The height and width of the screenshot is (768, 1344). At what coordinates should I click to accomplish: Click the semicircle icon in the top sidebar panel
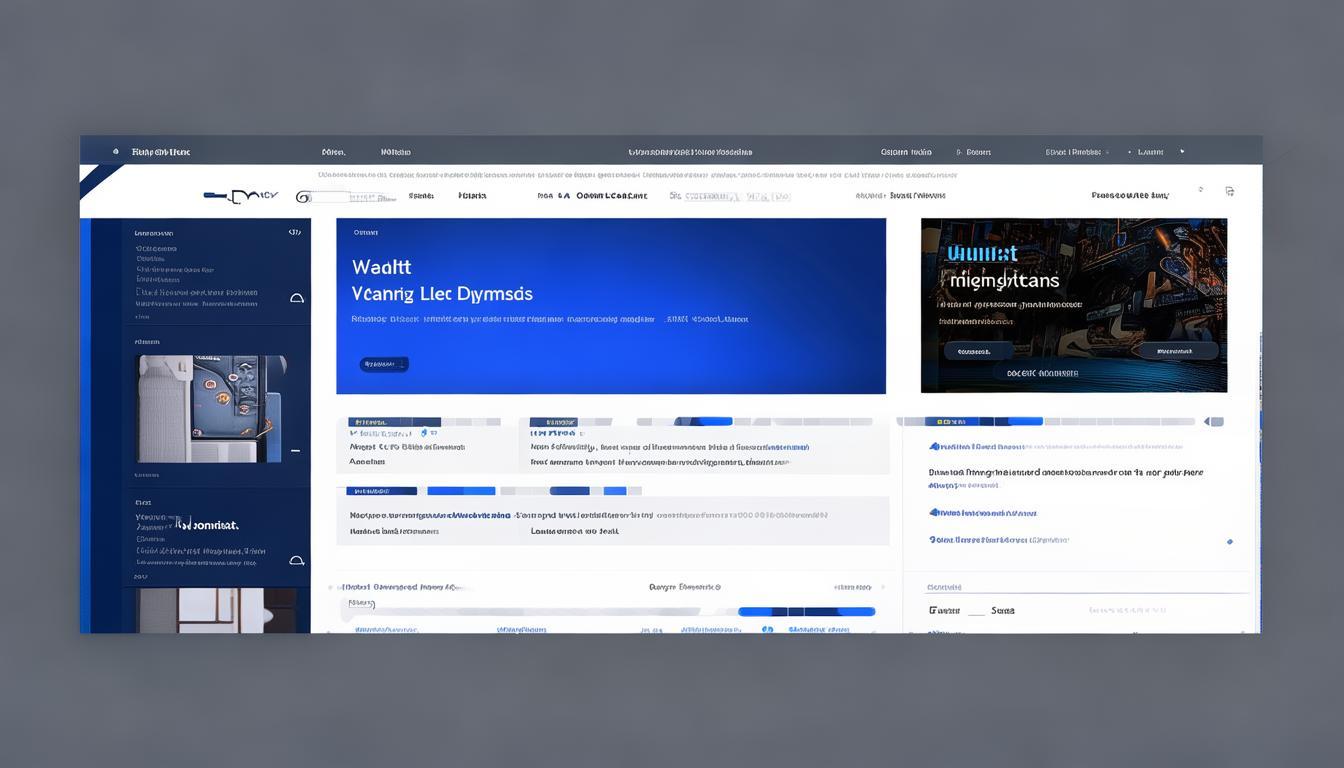point(296,298)
